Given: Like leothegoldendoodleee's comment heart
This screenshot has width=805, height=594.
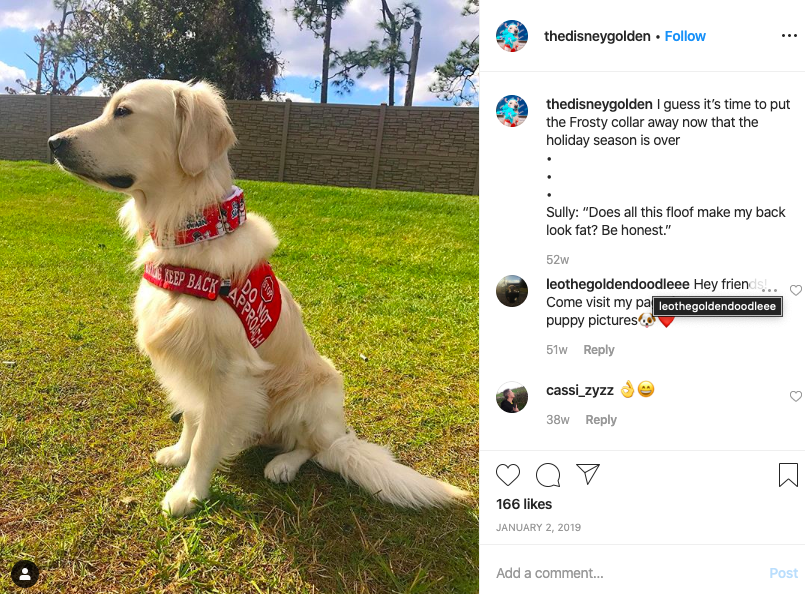Looking at the screenshot, I should tap(796, 291).
